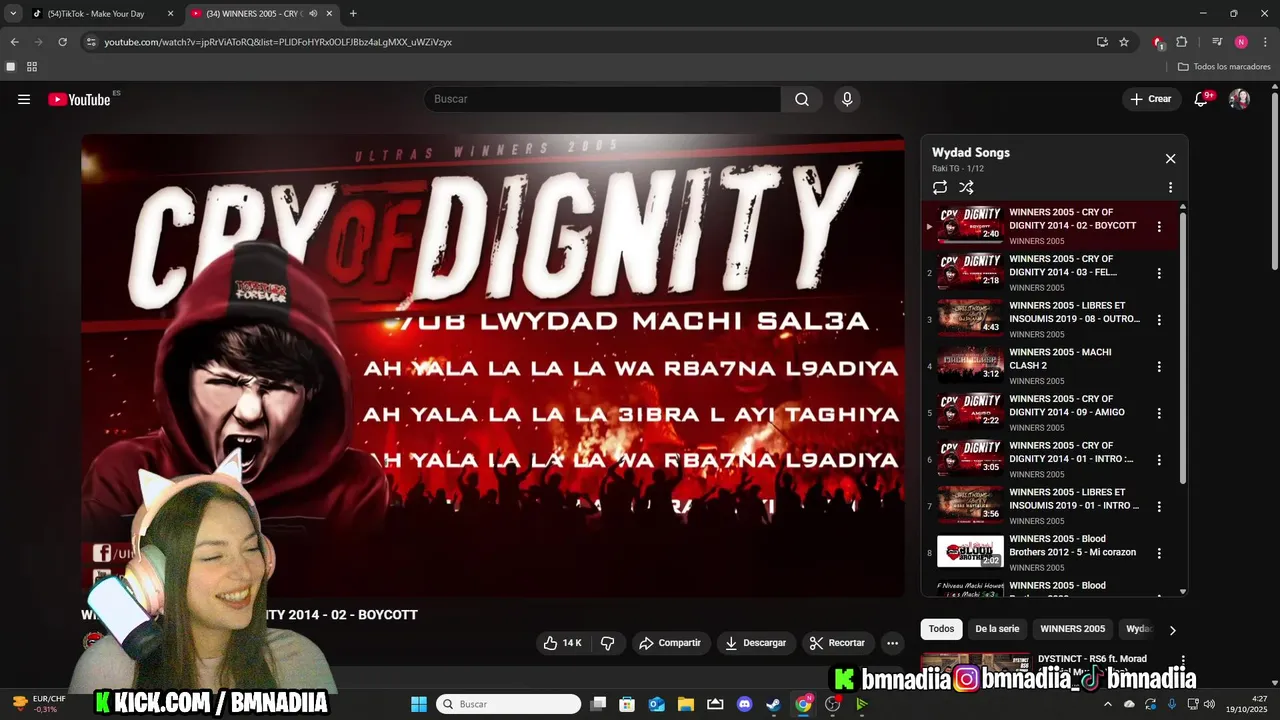The height and width of the screenshot is (720, 1280).
Task: Select the WINNERS 2005 filter chip
Action: [x=1072, y=629]
